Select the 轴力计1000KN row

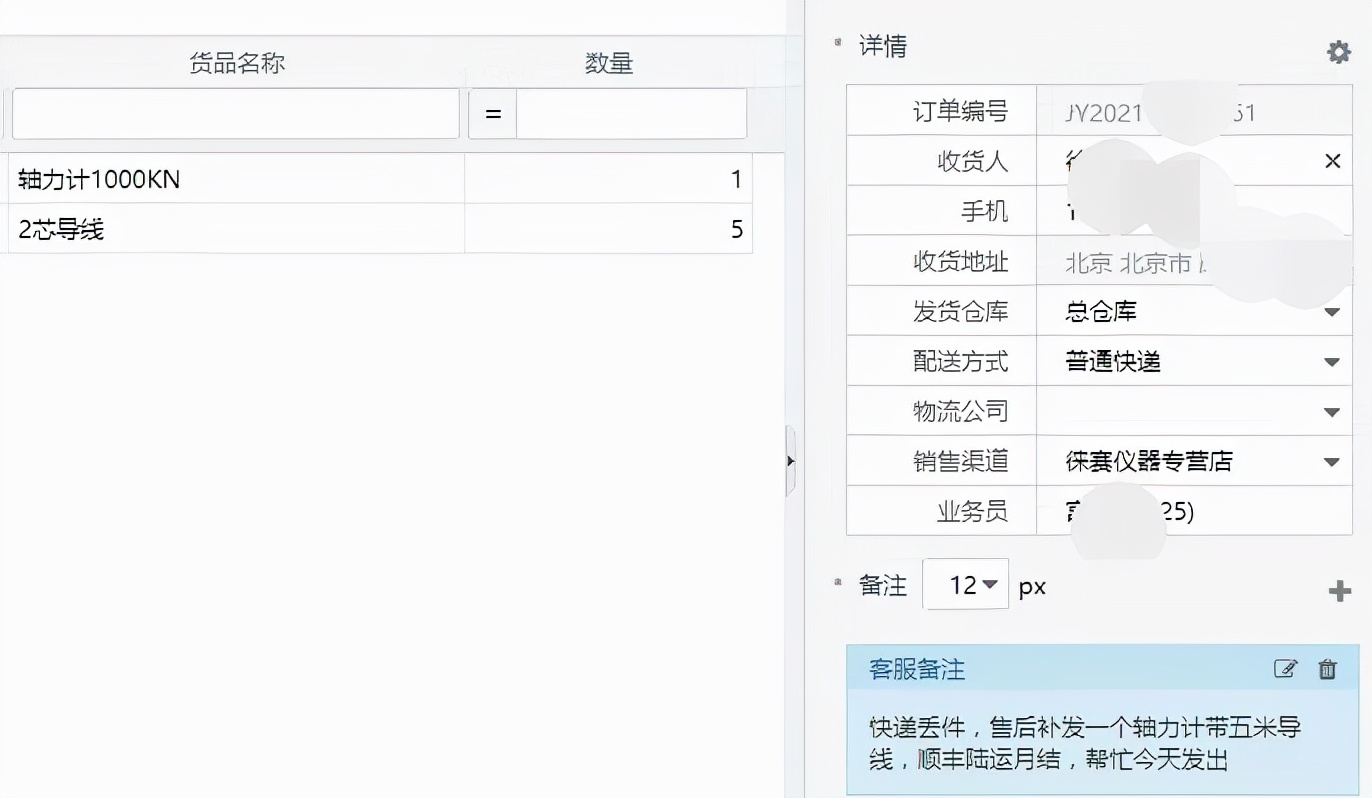pyautogui.click(x=376, y=179)
